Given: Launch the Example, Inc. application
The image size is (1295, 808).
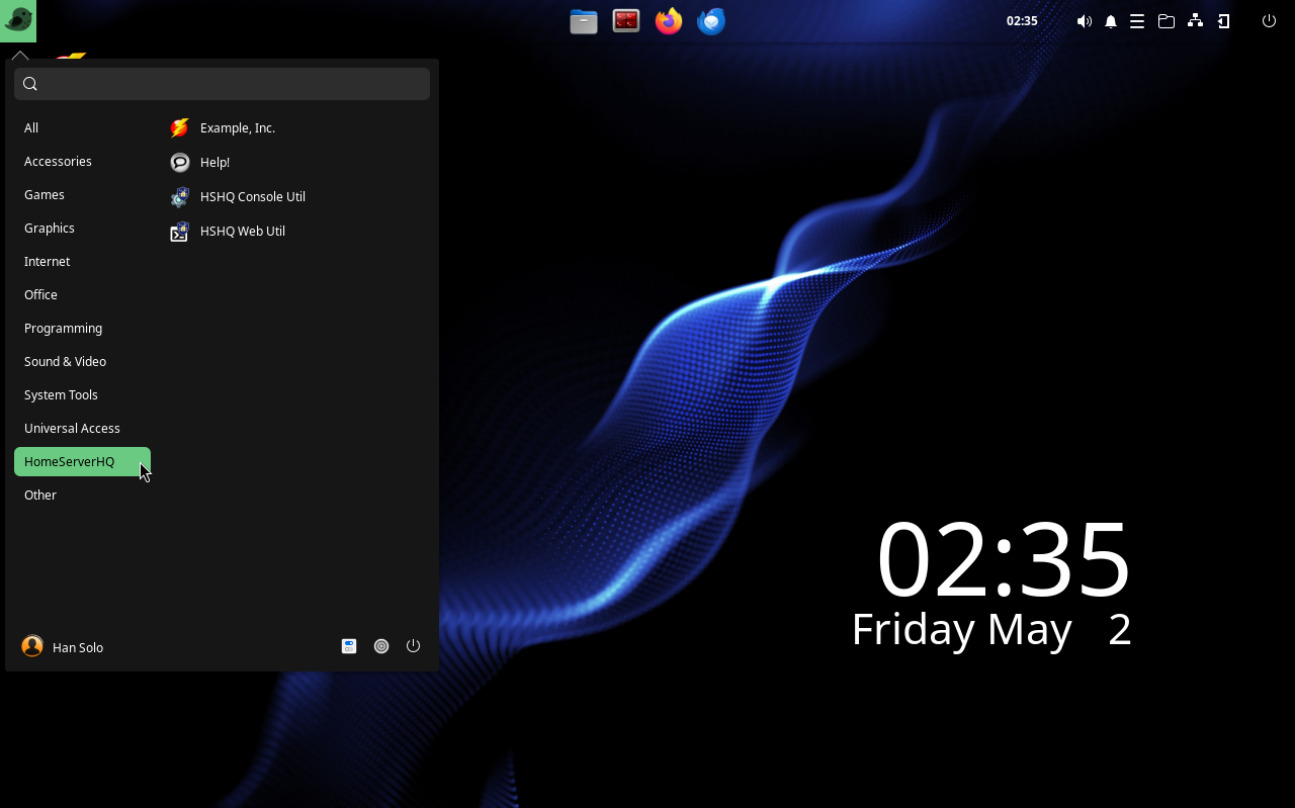Looking at the screenshot, I should [237, 128].
